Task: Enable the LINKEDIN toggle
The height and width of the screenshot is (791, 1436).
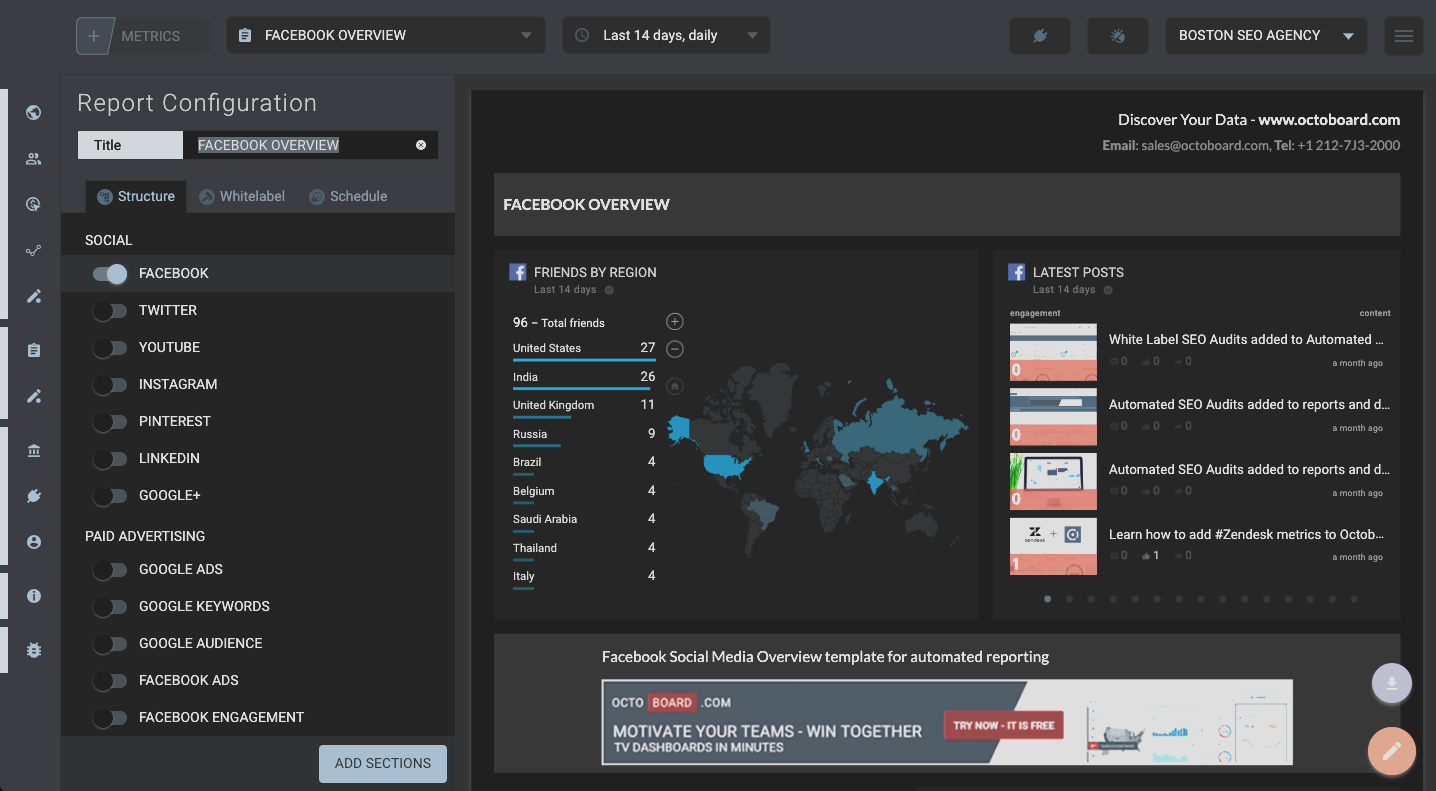Action: point(110,459)
